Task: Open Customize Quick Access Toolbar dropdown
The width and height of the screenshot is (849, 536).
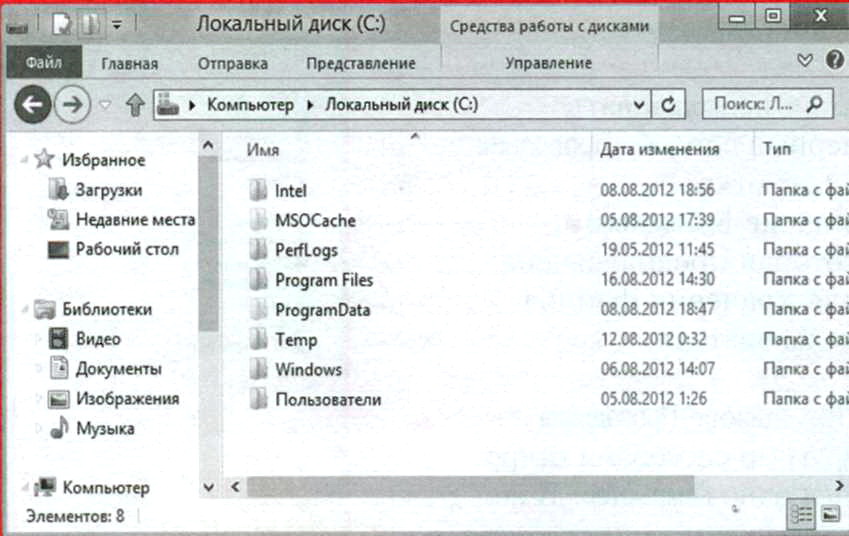Action: 116,25
